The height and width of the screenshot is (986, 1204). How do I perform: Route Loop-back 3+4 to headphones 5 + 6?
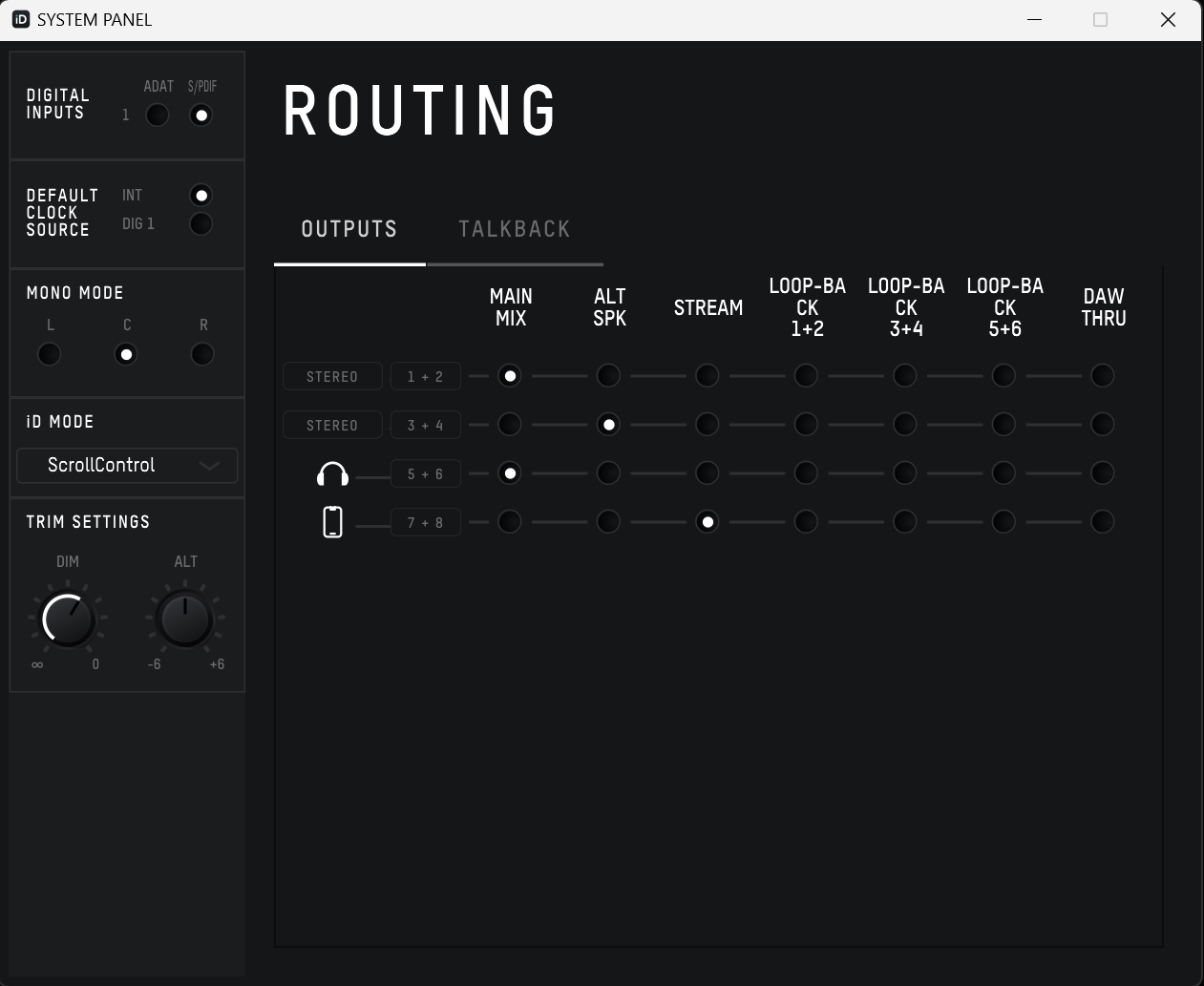coord(905,473)
